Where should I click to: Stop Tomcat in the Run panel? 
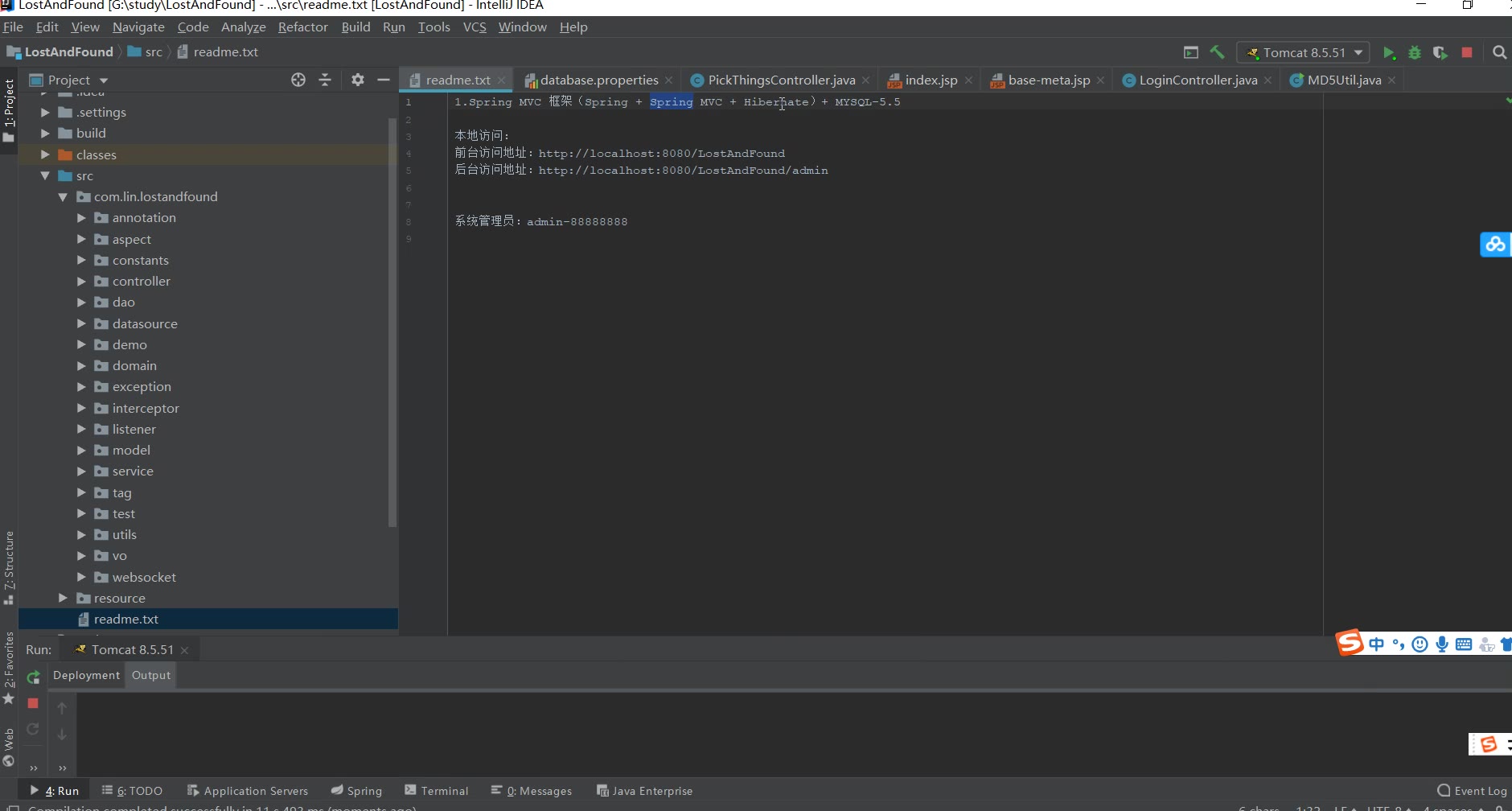[33, 703]
